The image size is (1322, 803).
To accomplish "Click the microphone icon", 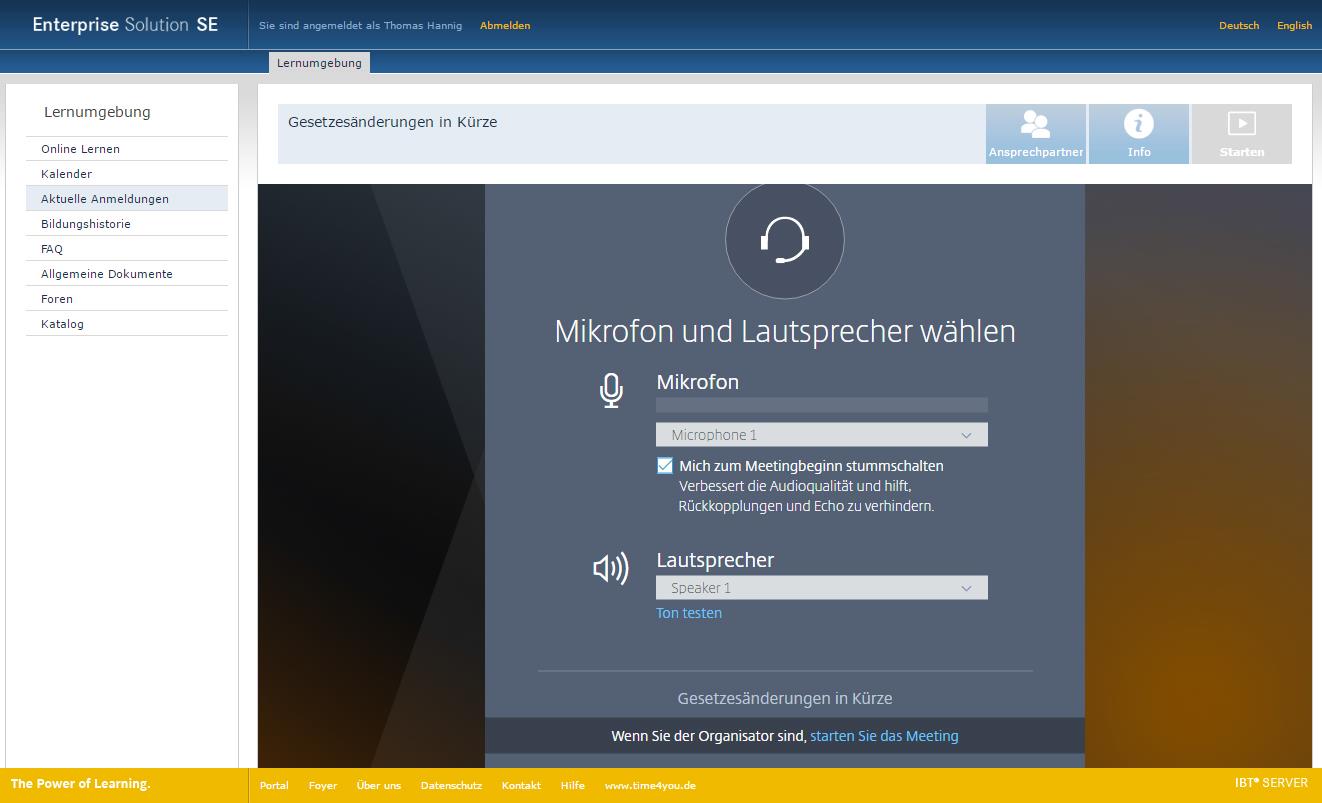I will tap(611, 390).
